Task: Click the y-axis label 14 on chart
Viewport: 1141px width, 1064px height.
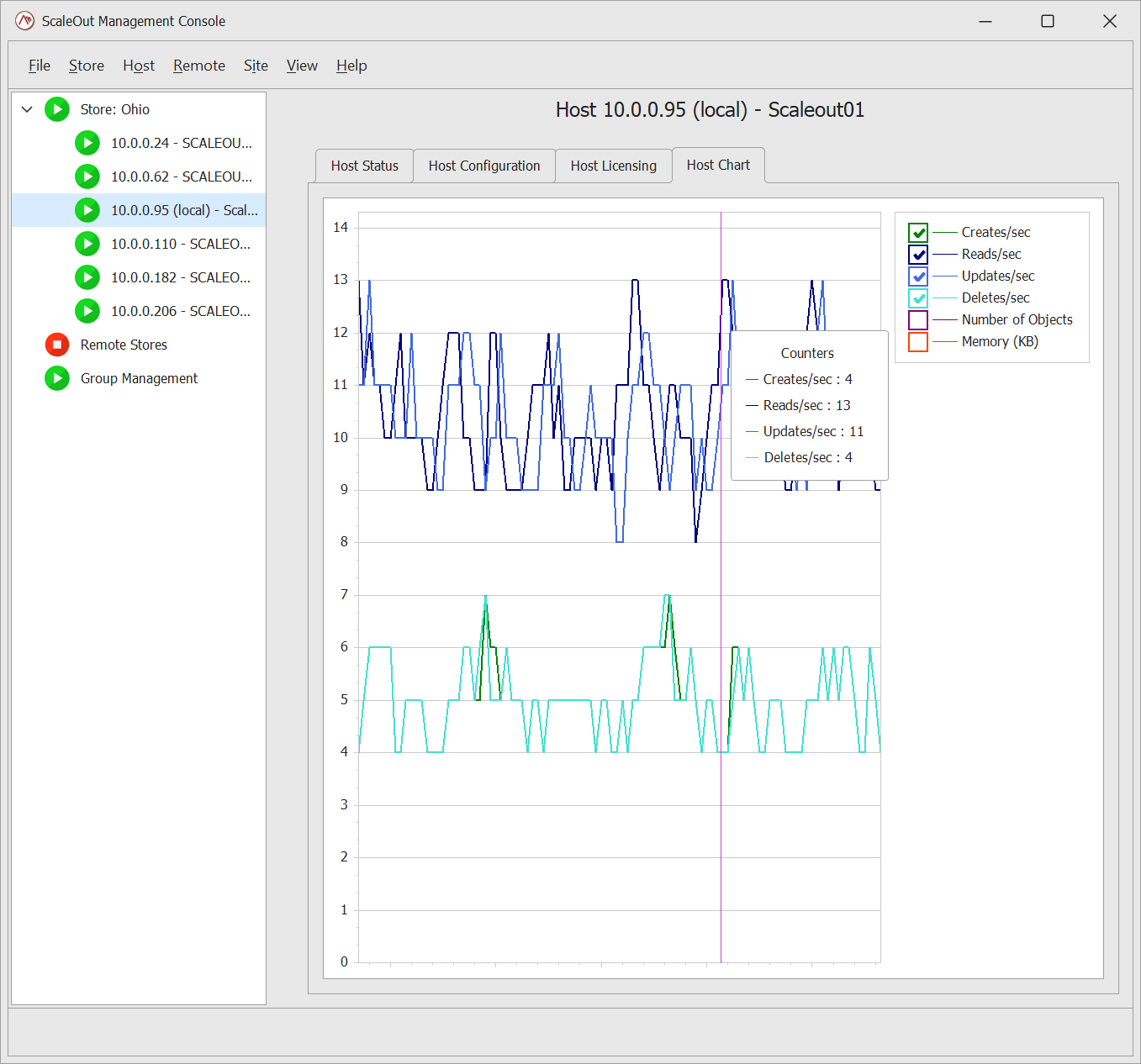Action: pos(341,228)
